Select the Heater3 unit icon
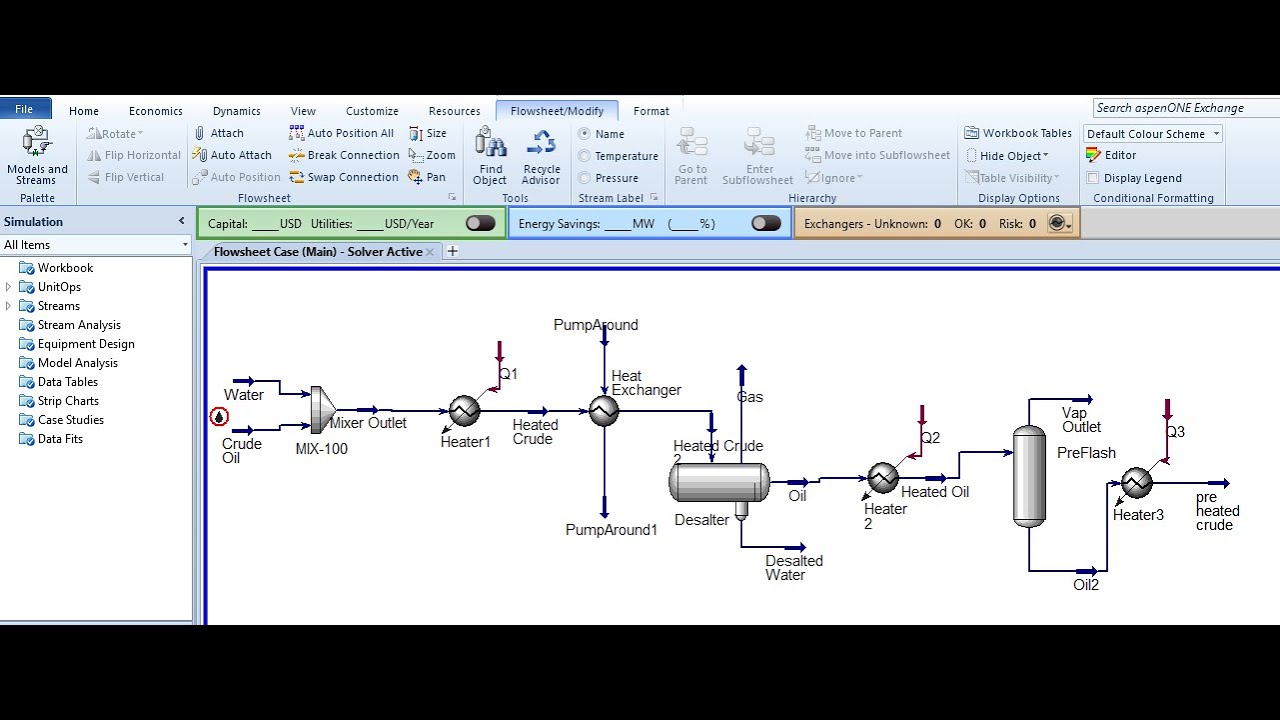Viewport: 1280px width, 720px height. (x=1137, y=483)
